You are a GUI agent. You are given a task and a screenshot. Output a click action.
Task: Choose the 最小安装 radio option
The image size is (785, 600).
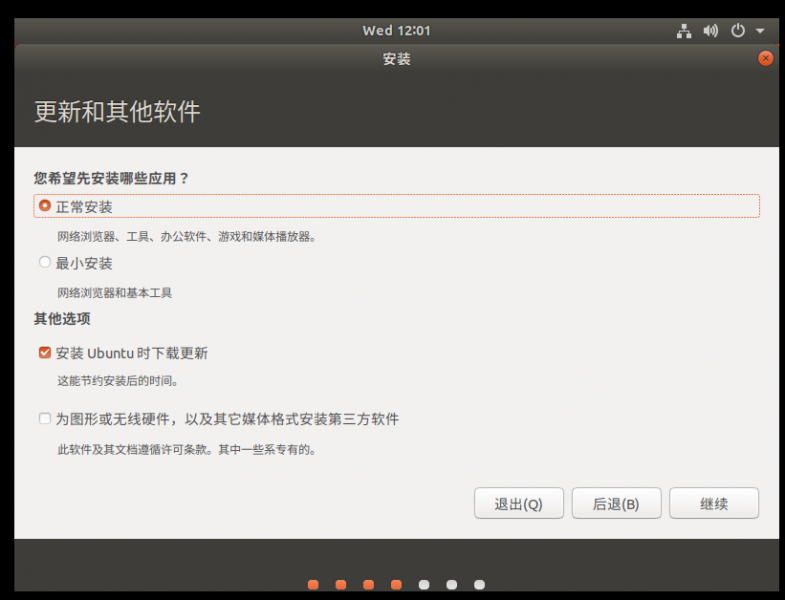(44, 263)
